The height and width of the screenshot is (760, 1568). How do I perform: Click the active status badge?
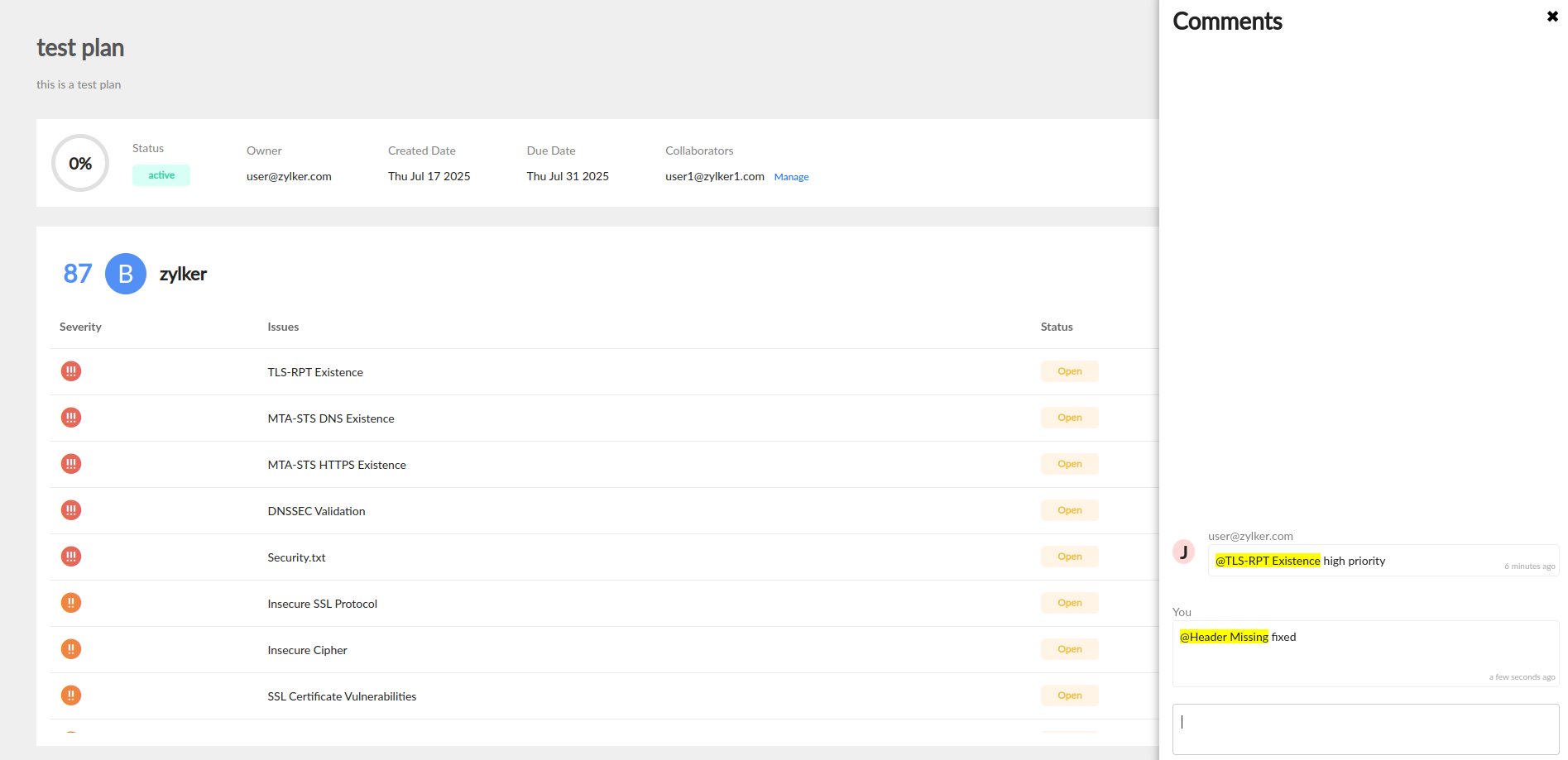161,175
